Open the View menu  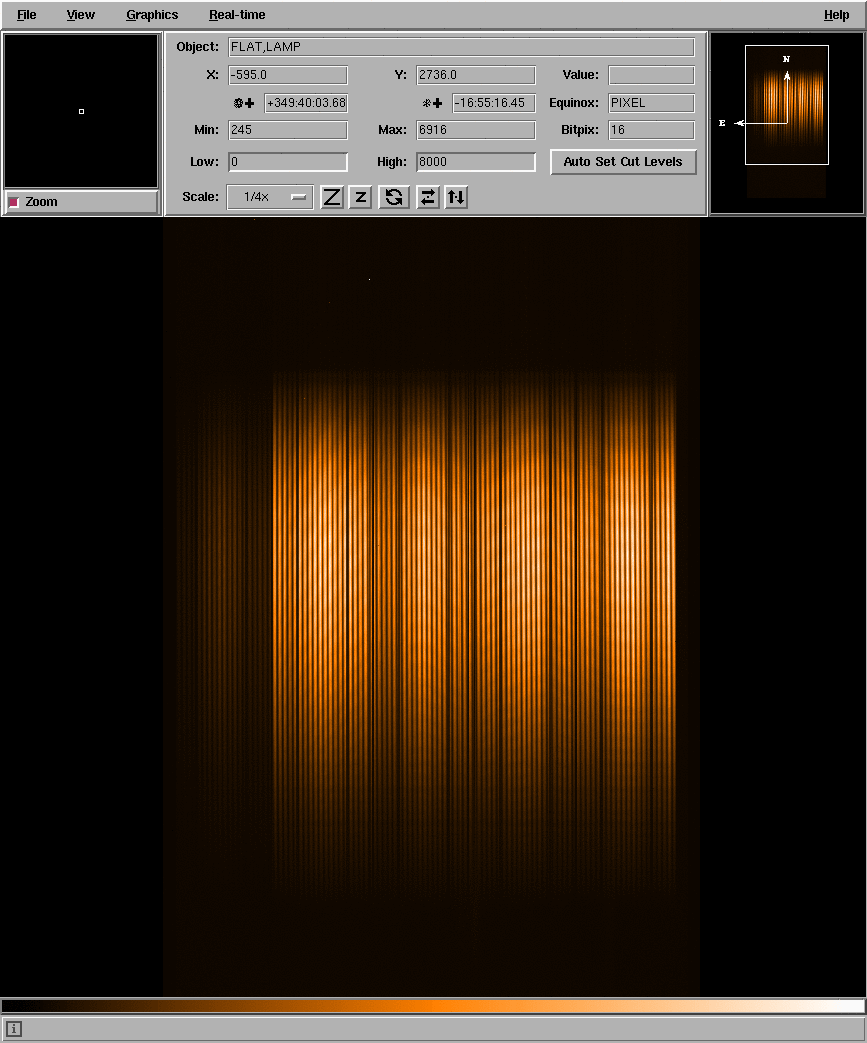pyautogui.click(x=81, y=15)
